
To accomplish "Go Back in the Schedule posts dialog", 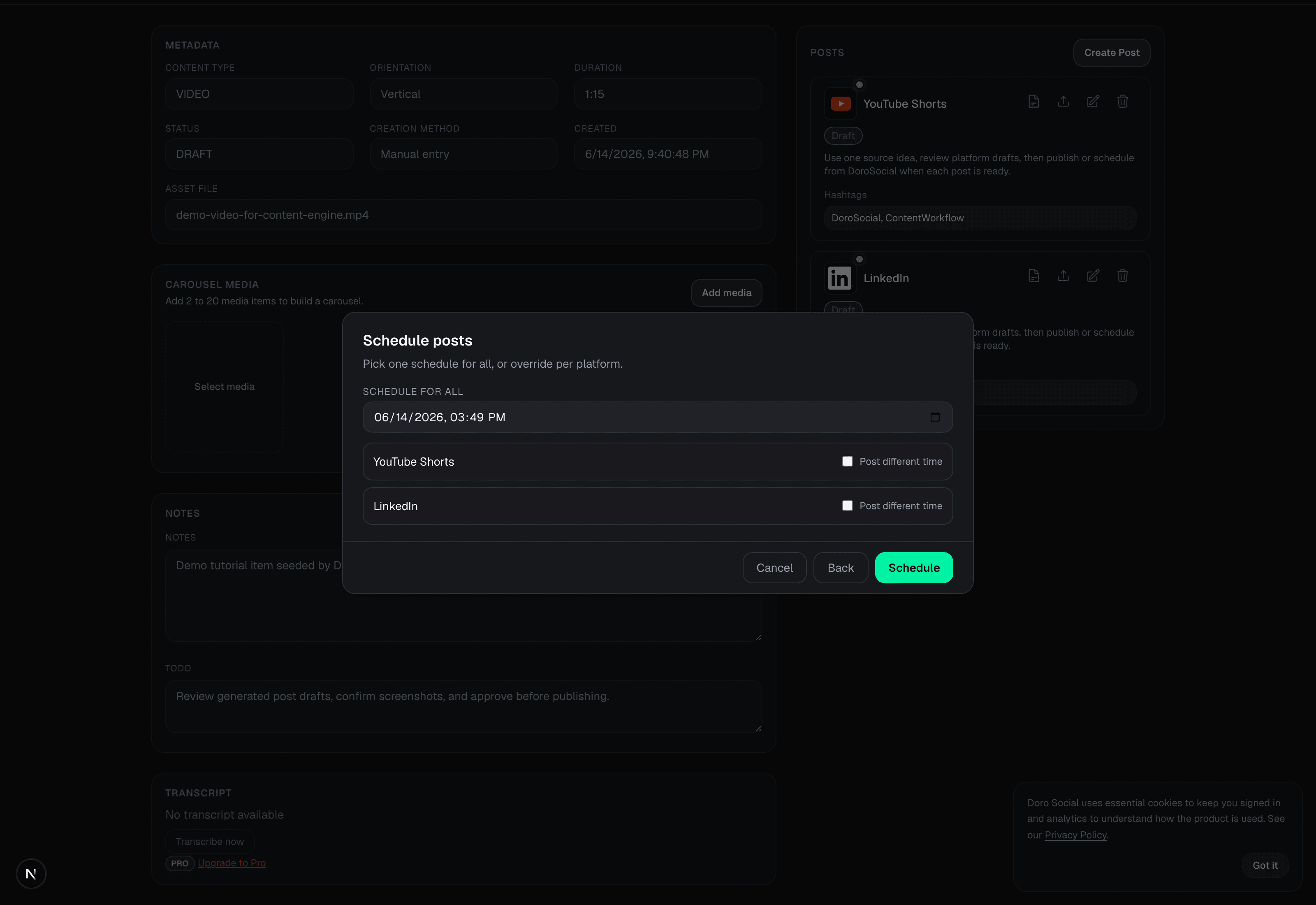I will [x=841, y=568].
